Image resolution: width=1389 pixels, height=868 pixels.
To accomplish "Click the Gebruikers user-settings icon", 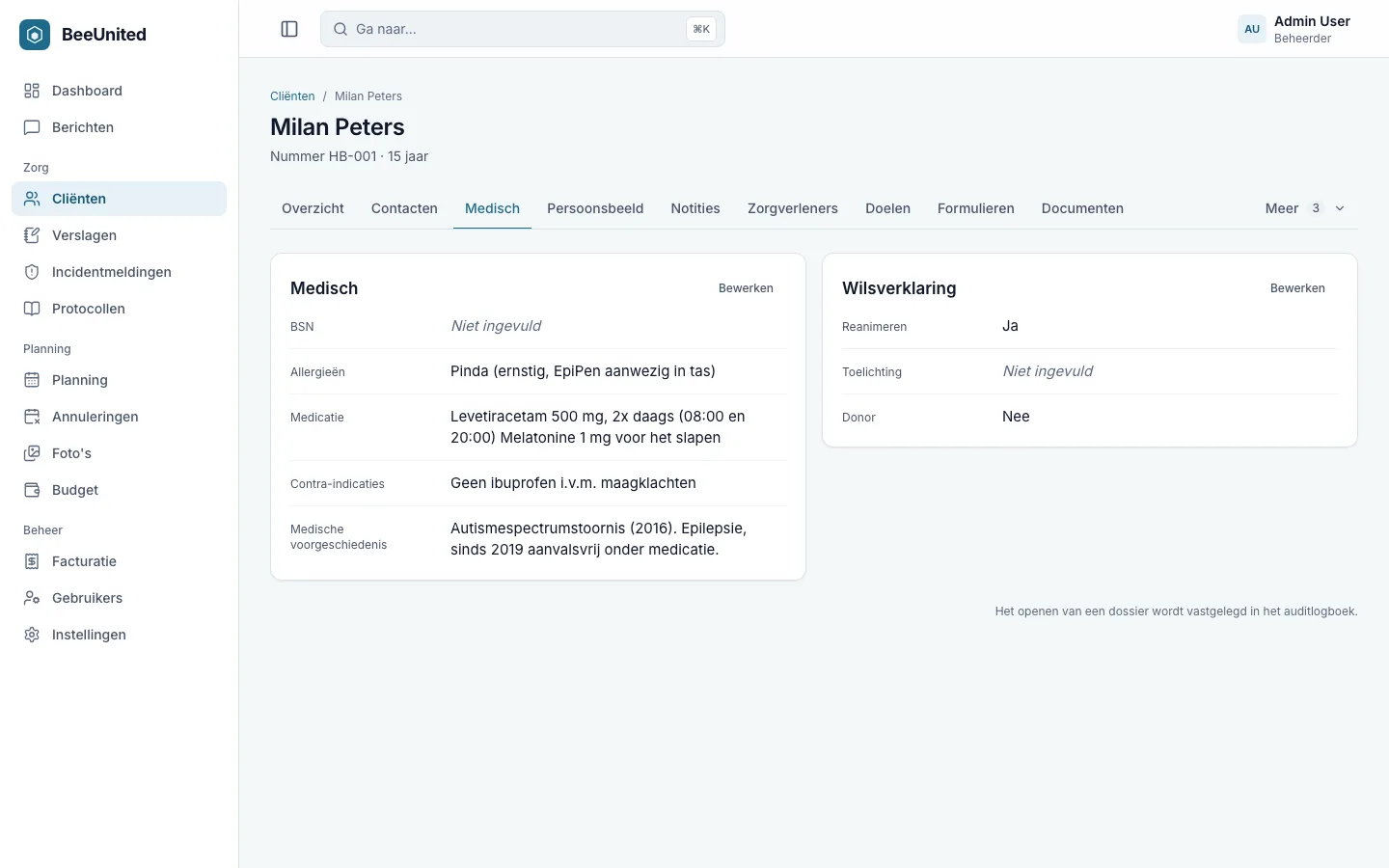I will coord(32,598).
